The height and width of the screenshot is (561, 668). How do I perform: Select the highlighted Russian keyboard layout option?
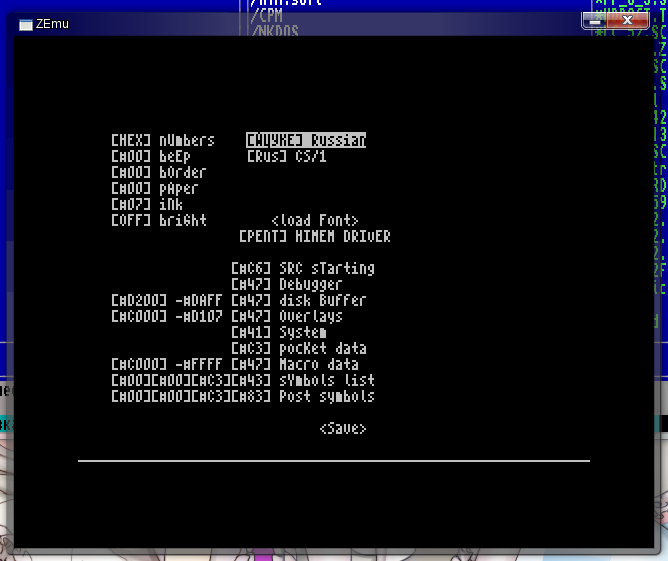(x=306, y=141)
